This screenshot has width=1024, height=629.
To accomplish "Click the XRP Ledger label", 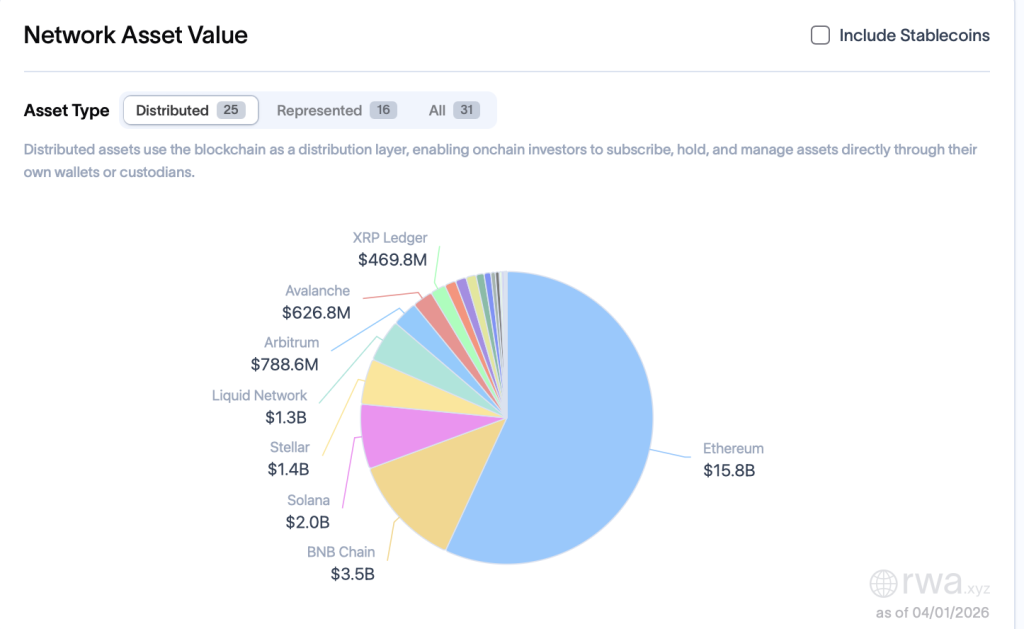I will click(390, 238).
